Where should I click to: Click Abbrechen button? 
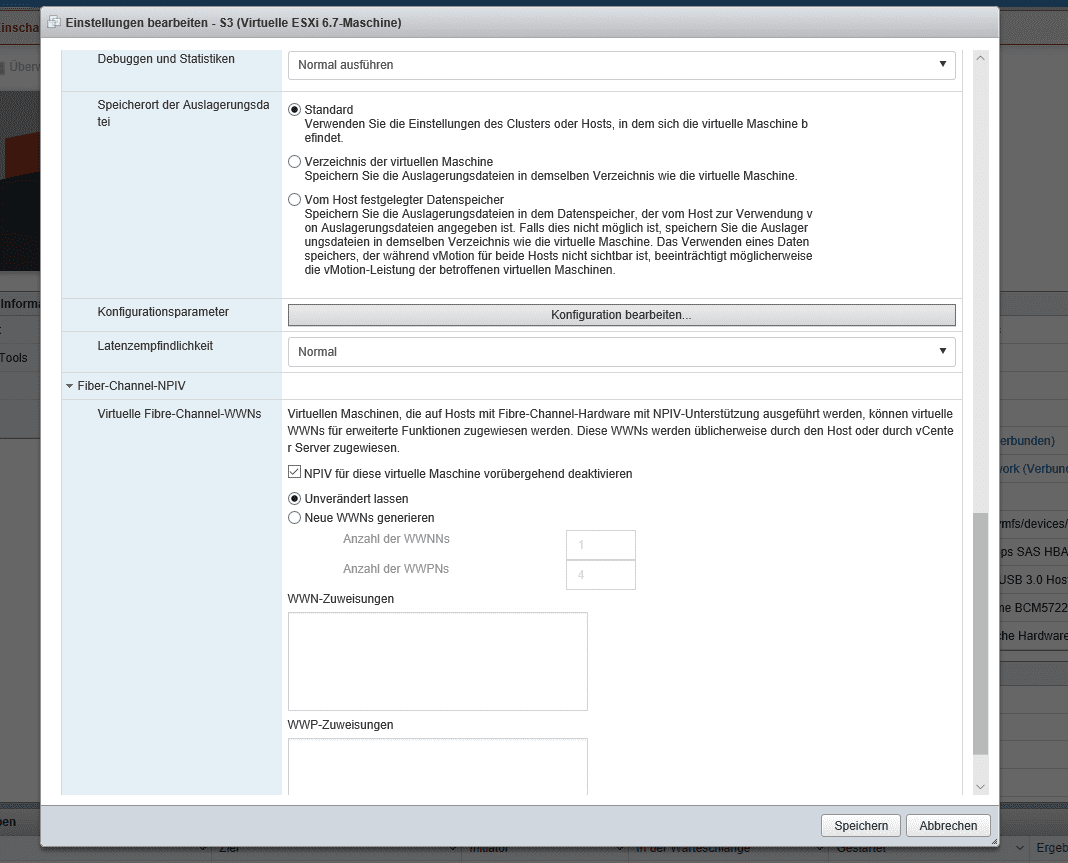pyautogui.click(x=948, y=826)
